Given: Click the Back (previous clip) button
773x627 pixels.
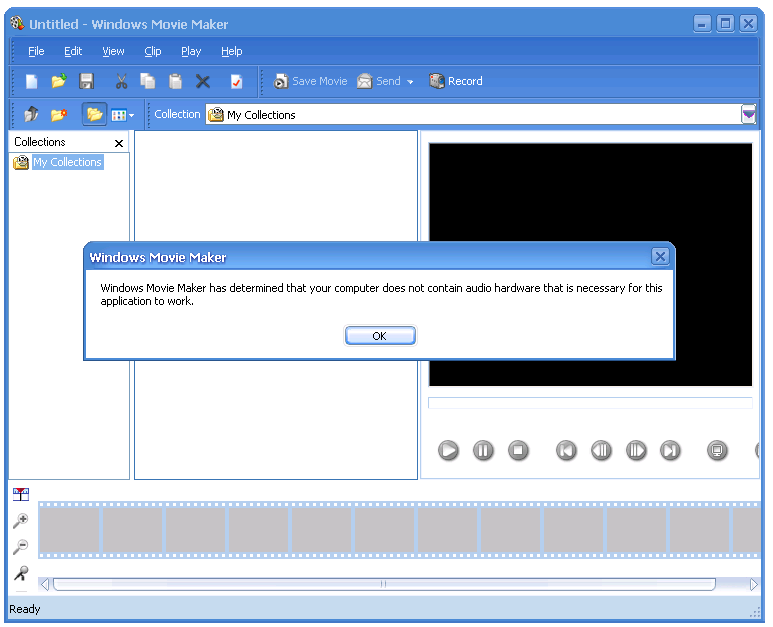Looking at the screenshot, I should 566,450.
